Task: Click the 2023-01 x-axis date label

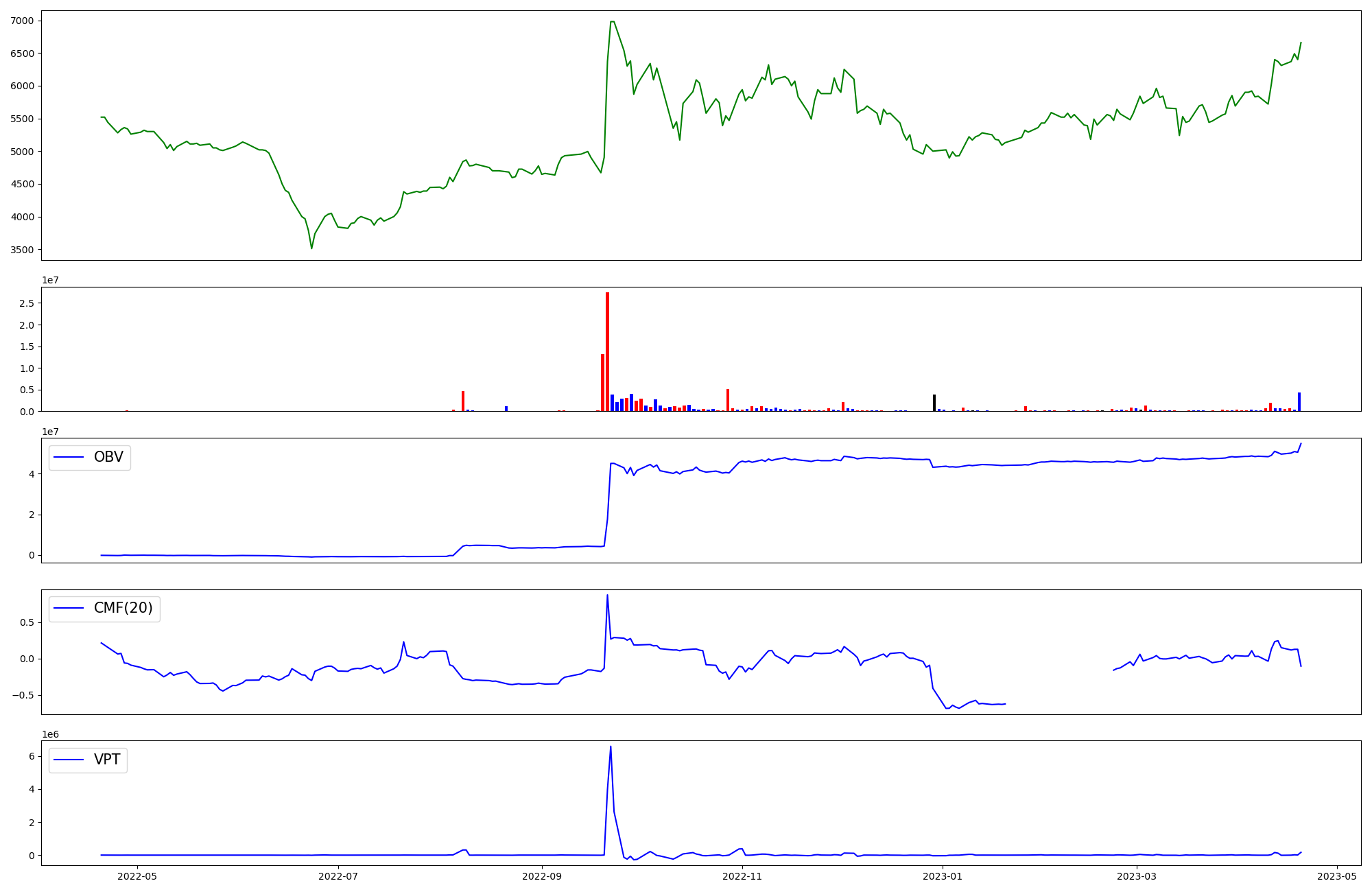Action: click(943, 876)
